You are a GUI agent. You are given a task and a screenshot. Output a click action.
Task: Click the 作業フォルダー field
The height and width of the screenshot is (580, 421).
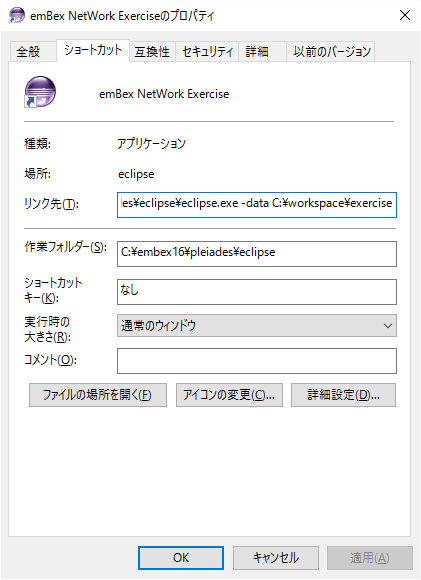257,254
